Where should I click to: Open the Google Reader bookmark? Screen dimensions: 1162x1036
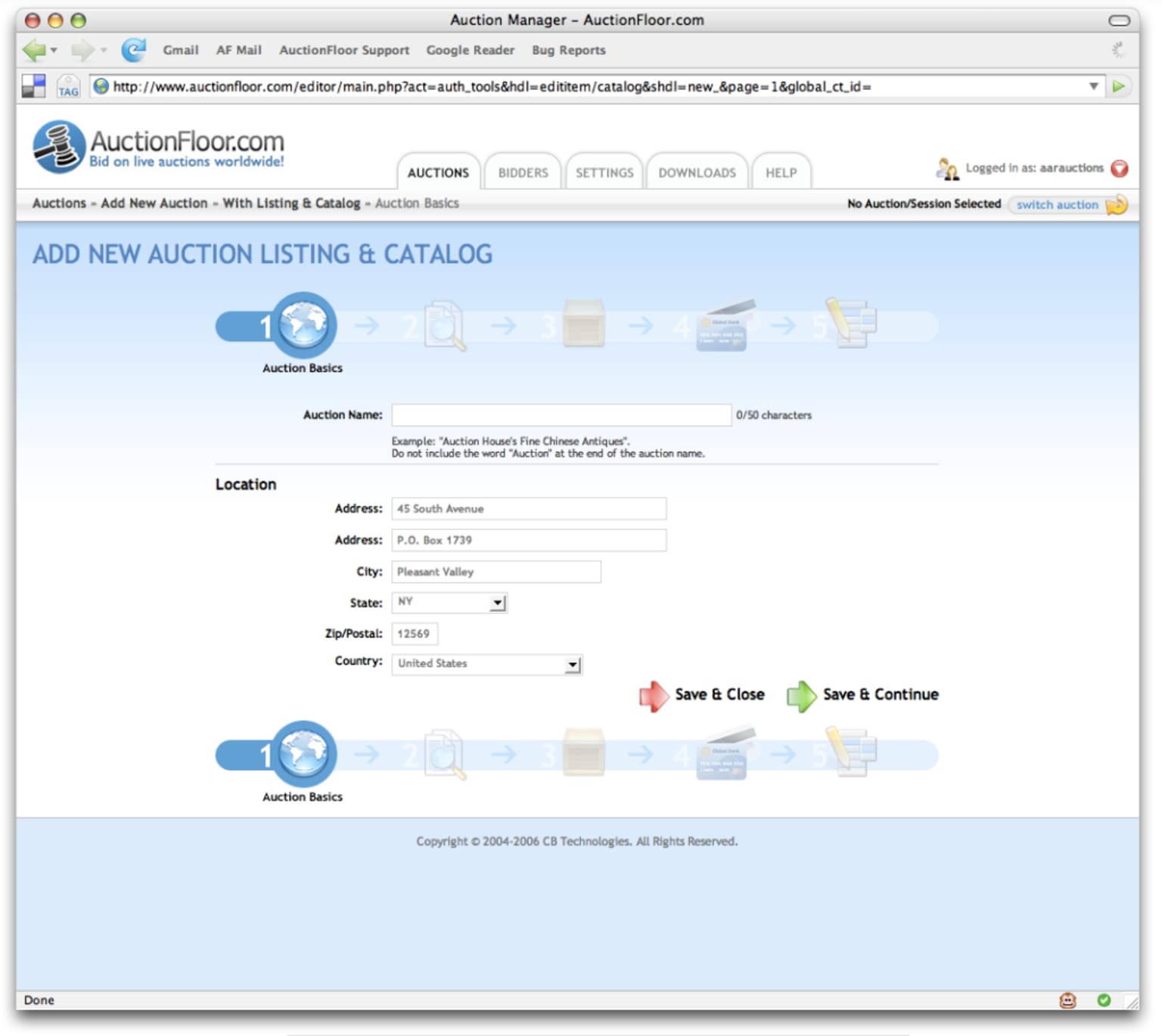click(470, 50)
